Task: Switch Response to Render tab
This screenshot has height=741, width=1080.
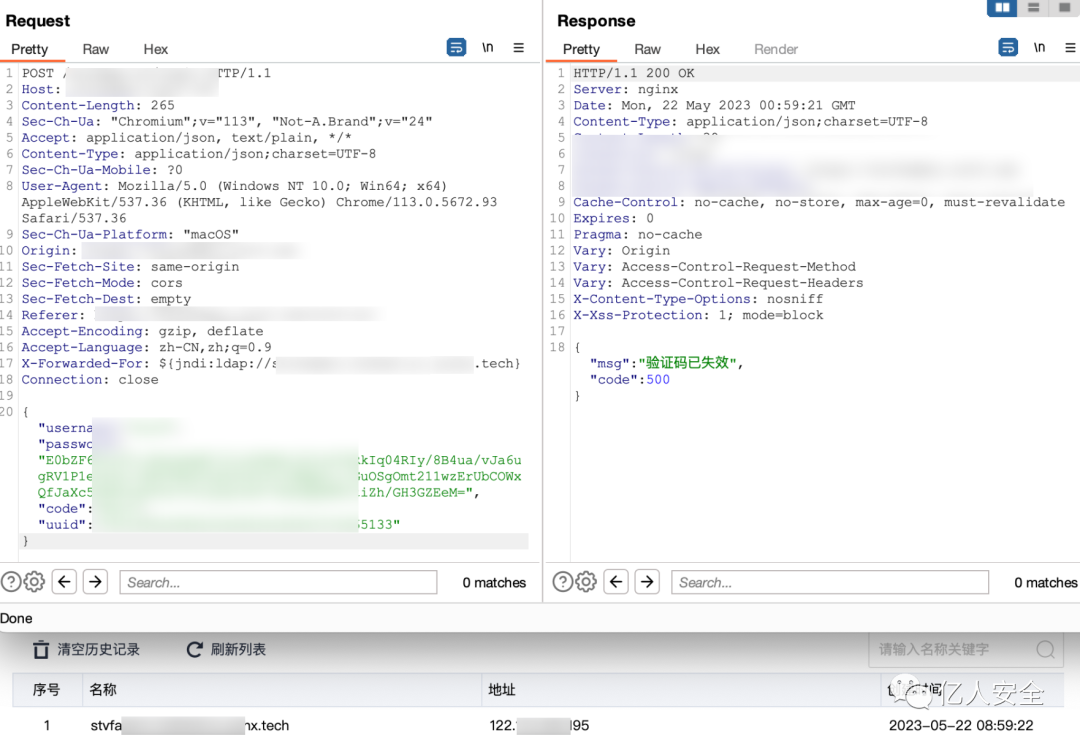Action: (776, 49)
